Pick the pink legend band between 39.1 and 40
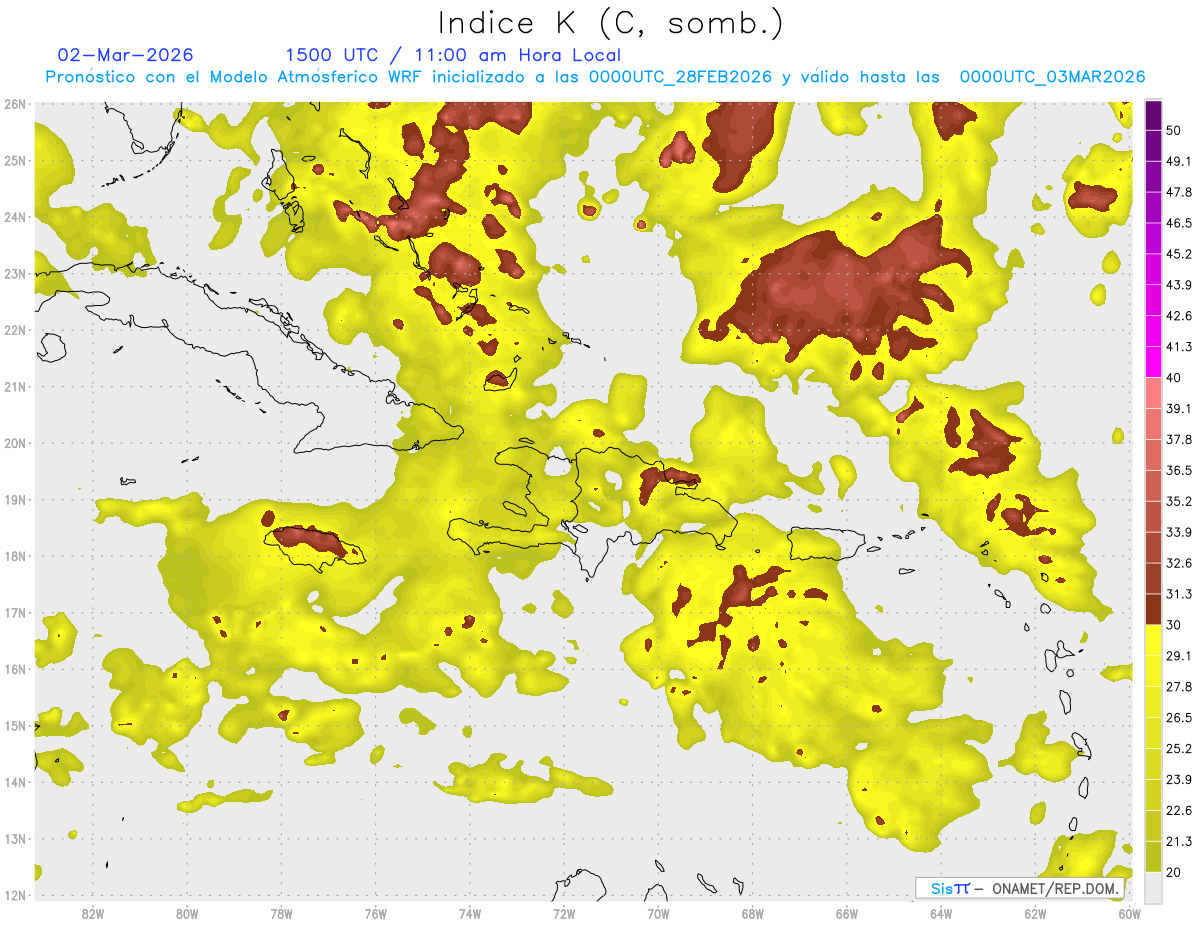1200x927 pixels. pyautogui.click(x=1153, y=392)
